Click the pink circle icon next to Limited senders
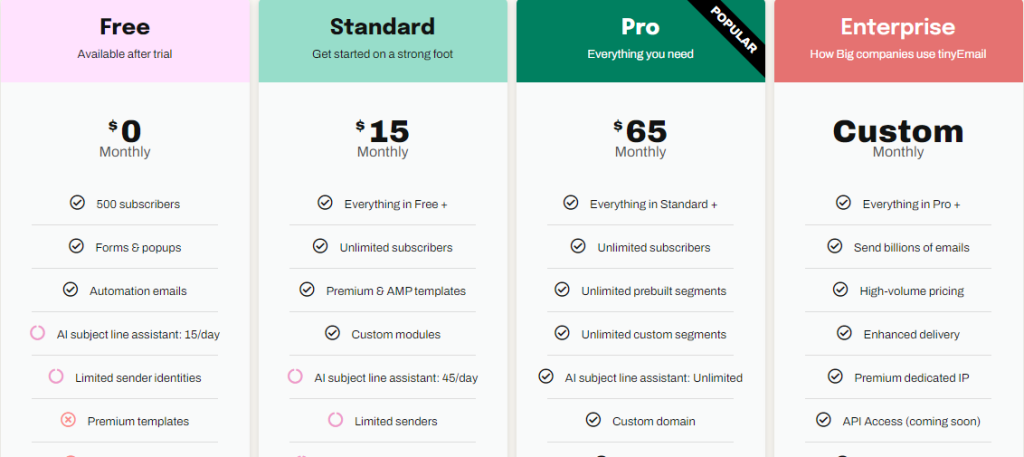Viewport: 1024px width, 457px height. tap(336, 420)
